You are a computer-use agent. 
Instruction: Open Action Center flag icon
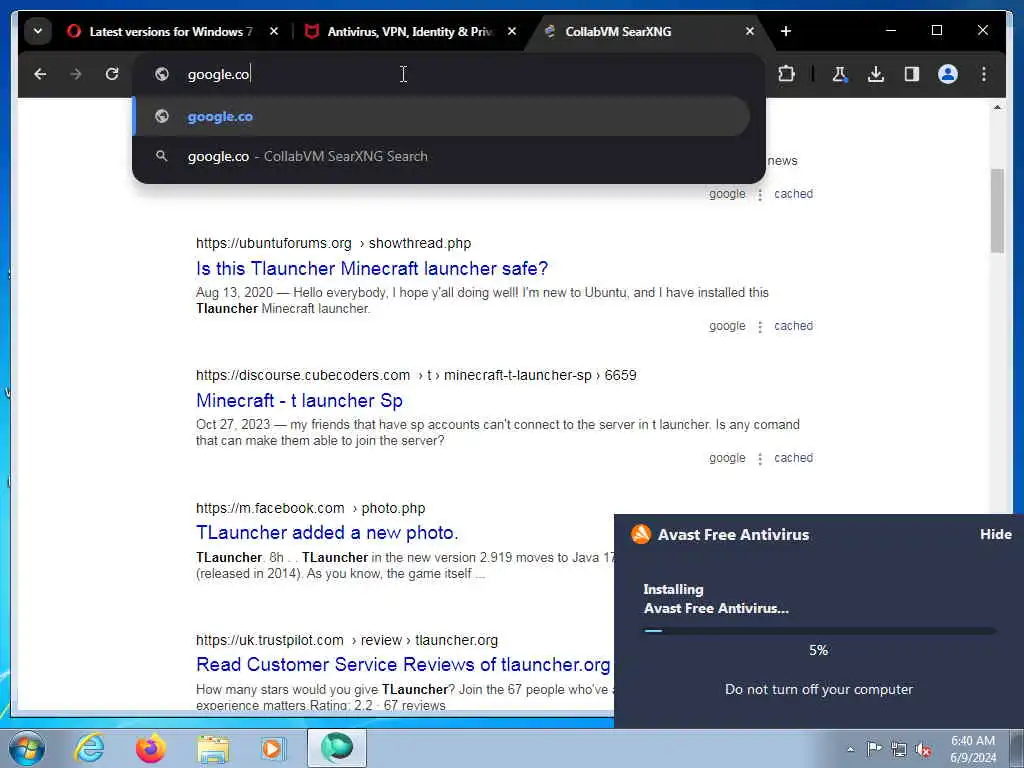(x=874, y=748)
